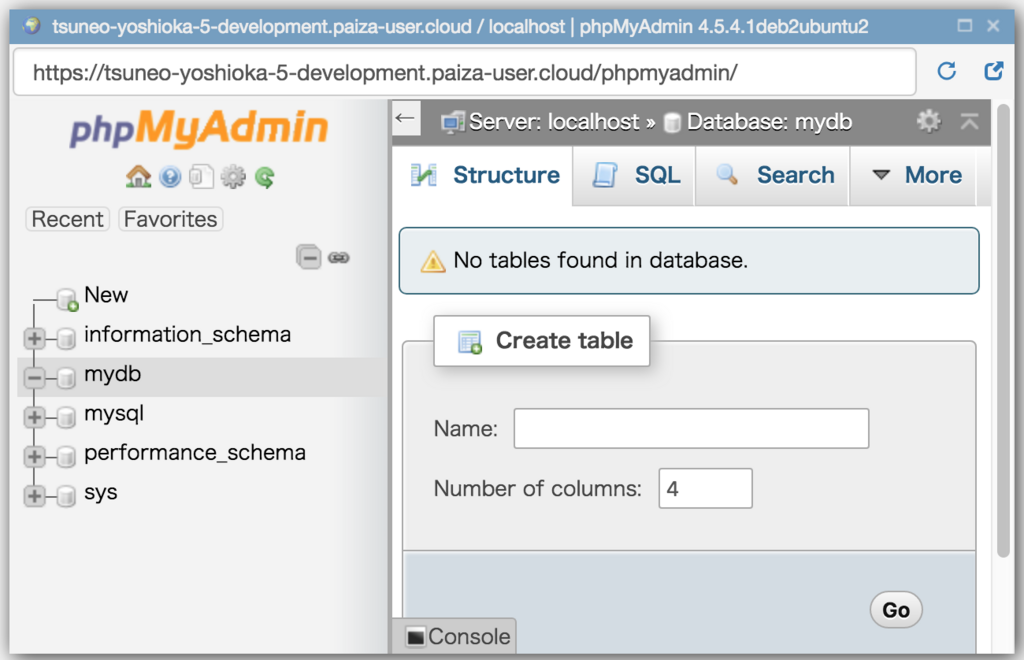Click the phpMyAdmin logo
Screen dimensions: 1024x660
(199, 127)
